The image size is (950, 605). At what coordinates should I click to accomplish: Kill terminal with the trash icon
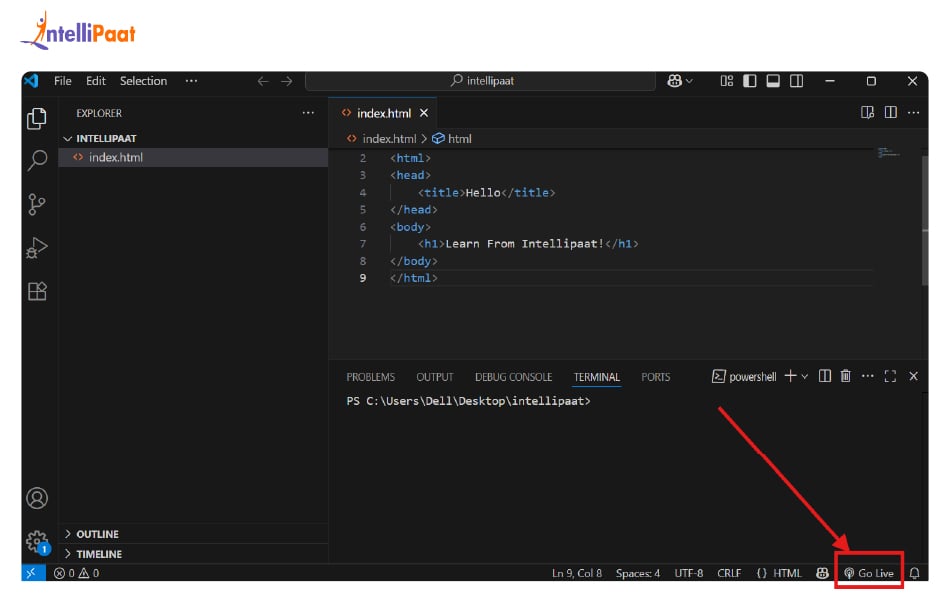click(x=846, y=376)
